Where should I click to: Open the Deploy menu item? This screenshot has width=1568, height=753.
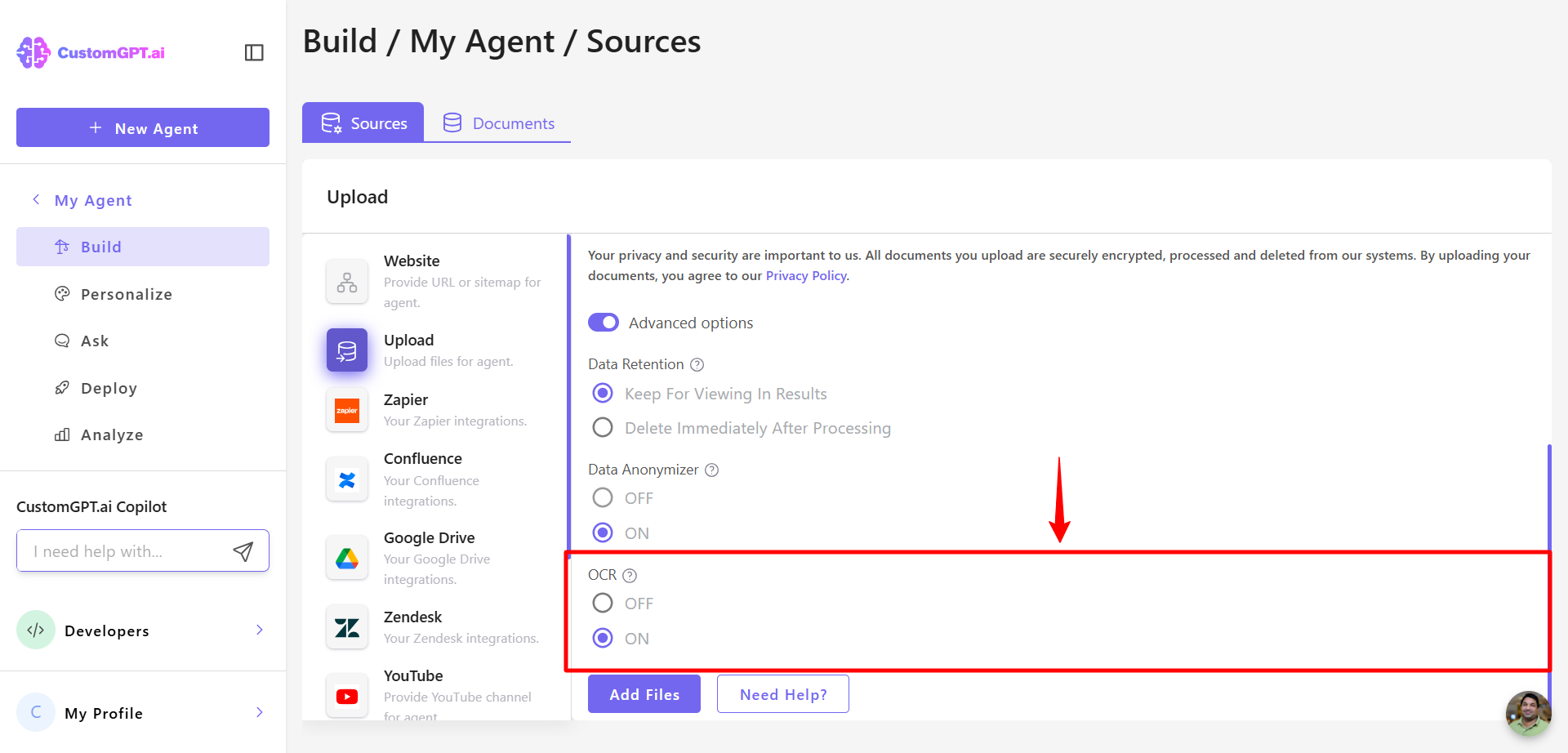coord(143,388)
